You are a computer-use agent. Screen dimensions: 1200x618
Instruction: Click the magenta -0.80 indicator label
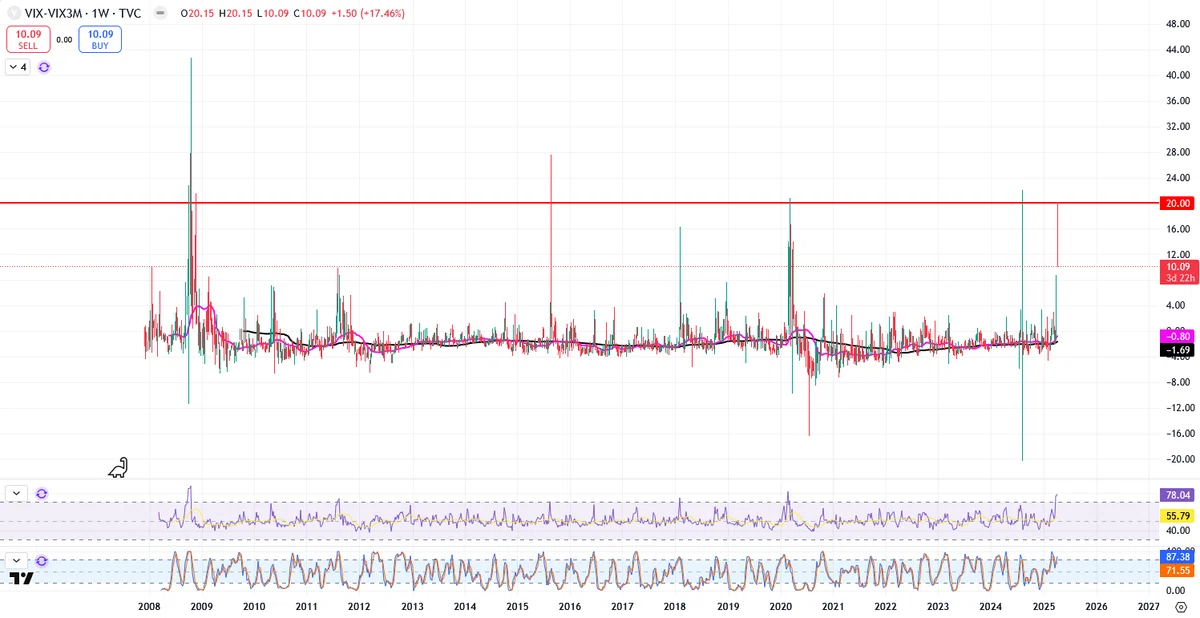click(x=1178, y=336)
